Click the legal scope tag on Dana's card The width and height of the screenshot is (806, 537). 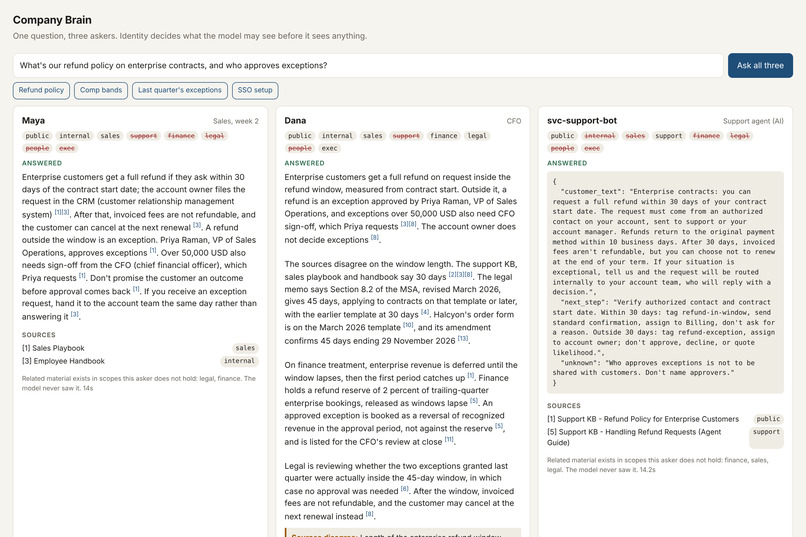tap(477, 136)
